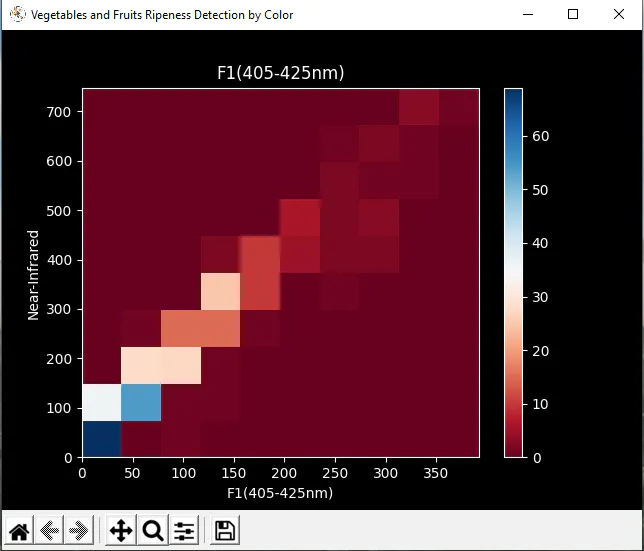Close the Ripeness Detection window
Viewport: 644px width, 551px height.
(619, 14)
